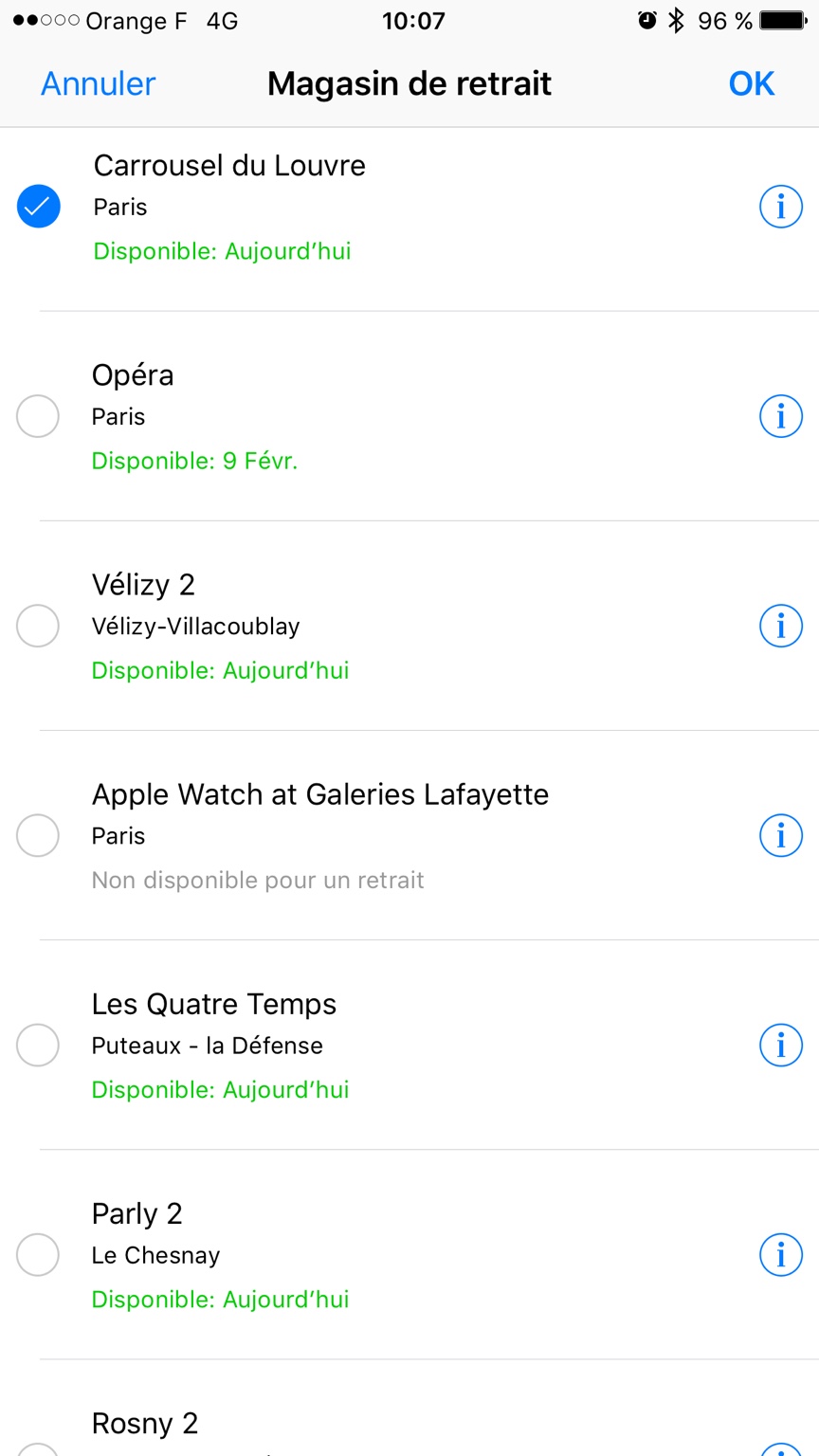Select the Opéra store radio button
819x1456 pixels.
pos(38,416)
